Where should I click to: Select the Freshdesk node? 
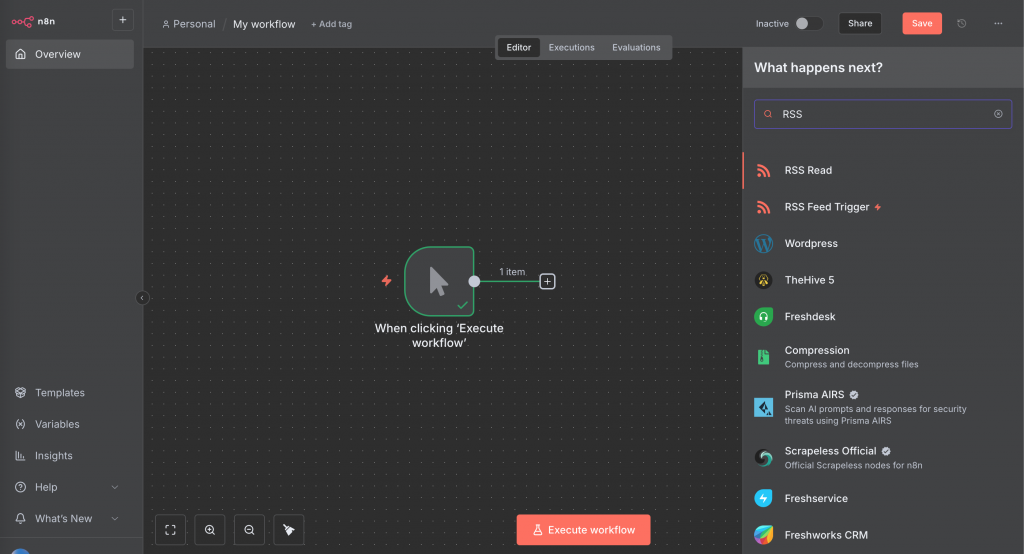(883, 317)
